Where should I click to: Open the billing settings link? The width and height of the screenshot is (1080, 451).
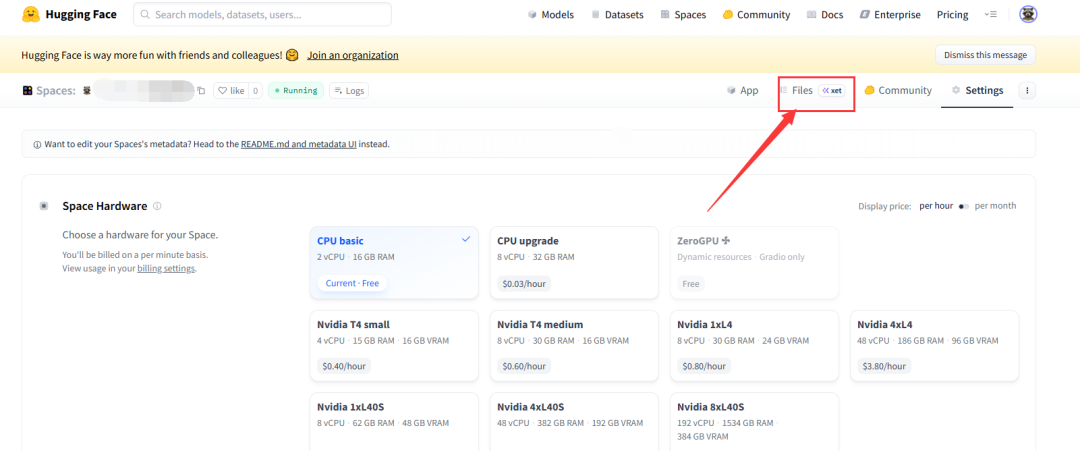(x=166, y=269)
